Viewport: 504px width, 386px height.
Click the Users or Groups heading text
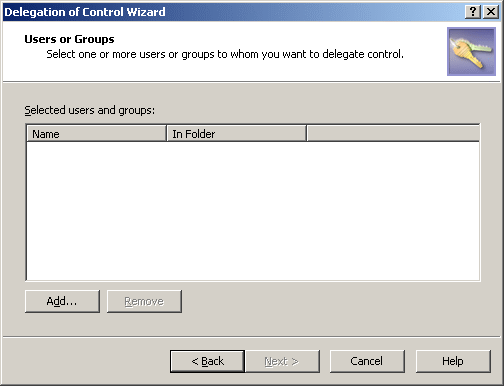(x=69, y=39)
